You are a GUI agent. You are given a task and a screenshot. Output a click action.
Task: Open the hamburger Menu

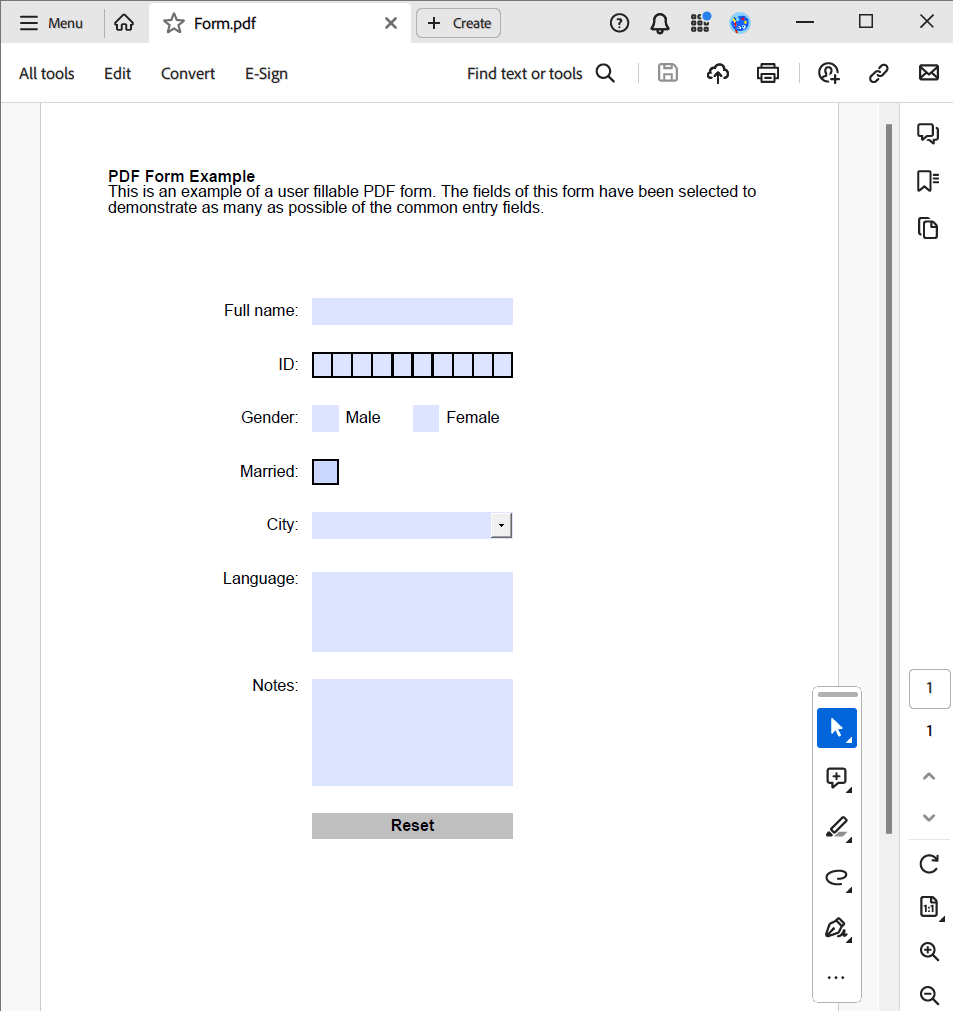coord(51,23)
